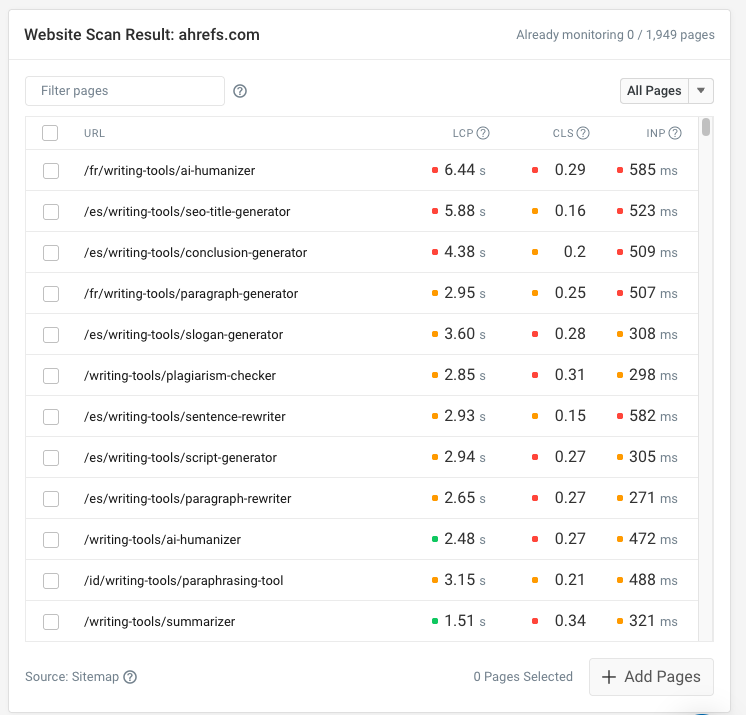Viewport: 746px width, 715px height.
Task: Click the 5.88 s LCP value
Action: [465, 211]
